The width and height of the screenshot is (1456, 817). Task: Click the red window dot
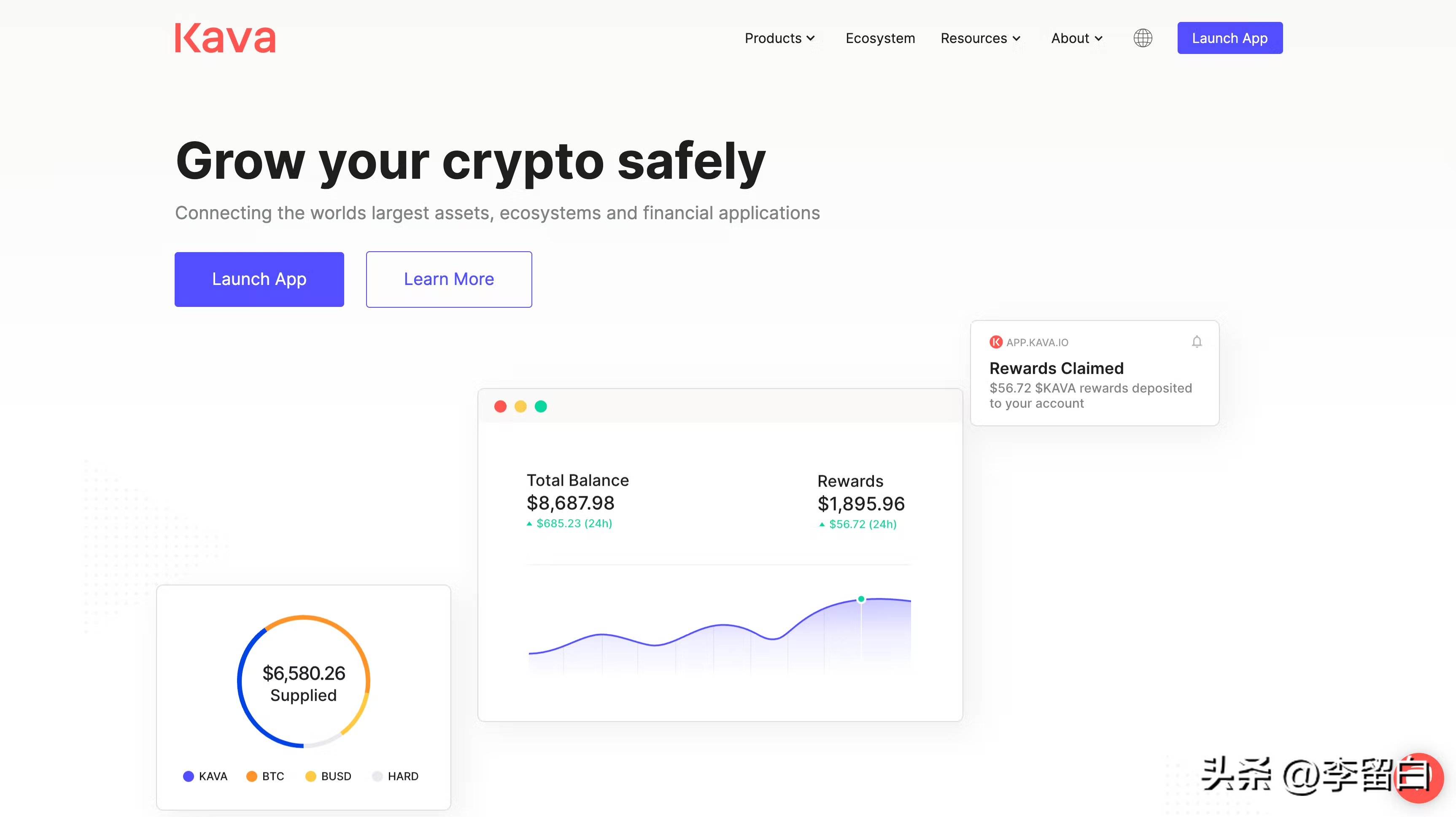[x=500, y=406]
